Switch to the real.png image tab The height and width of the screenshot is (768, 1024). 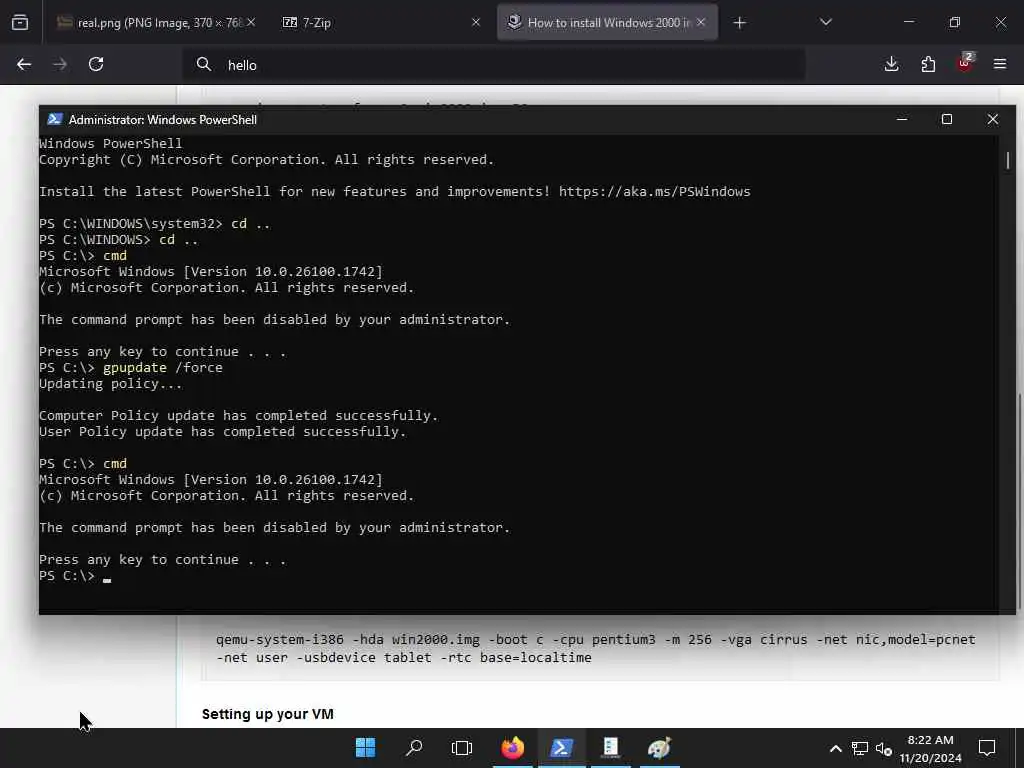155,23
